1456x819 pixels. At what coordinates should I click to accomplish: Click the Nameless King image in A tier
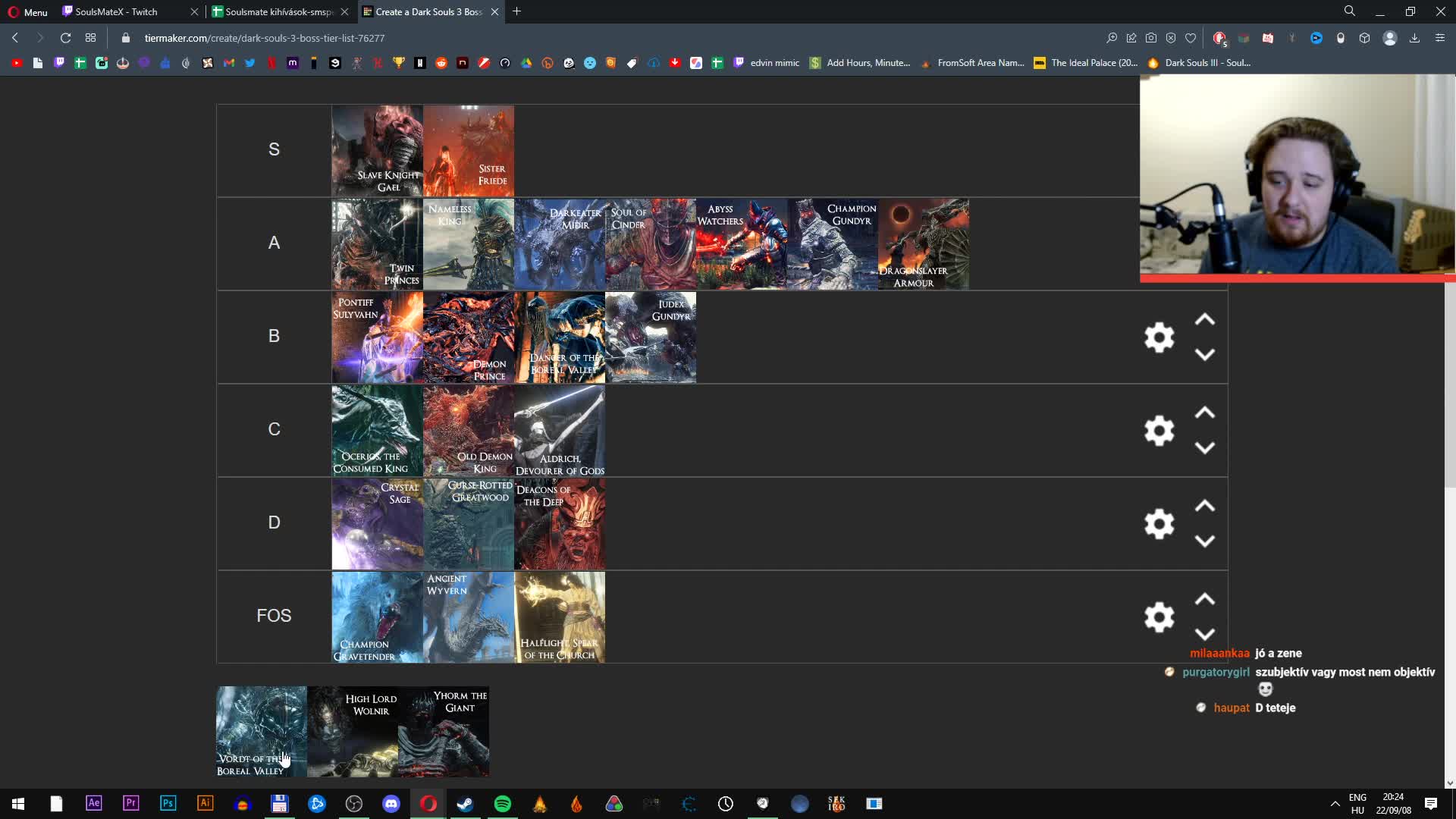468,244
